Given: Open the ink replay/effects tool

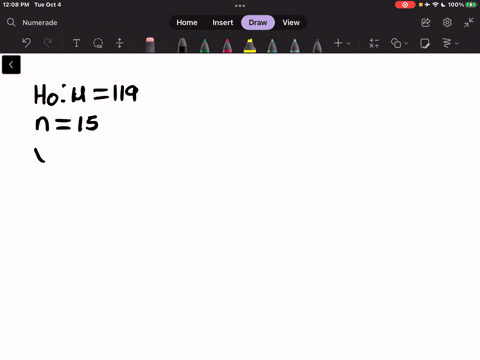Looking at the screenshot, I should 447,43.
